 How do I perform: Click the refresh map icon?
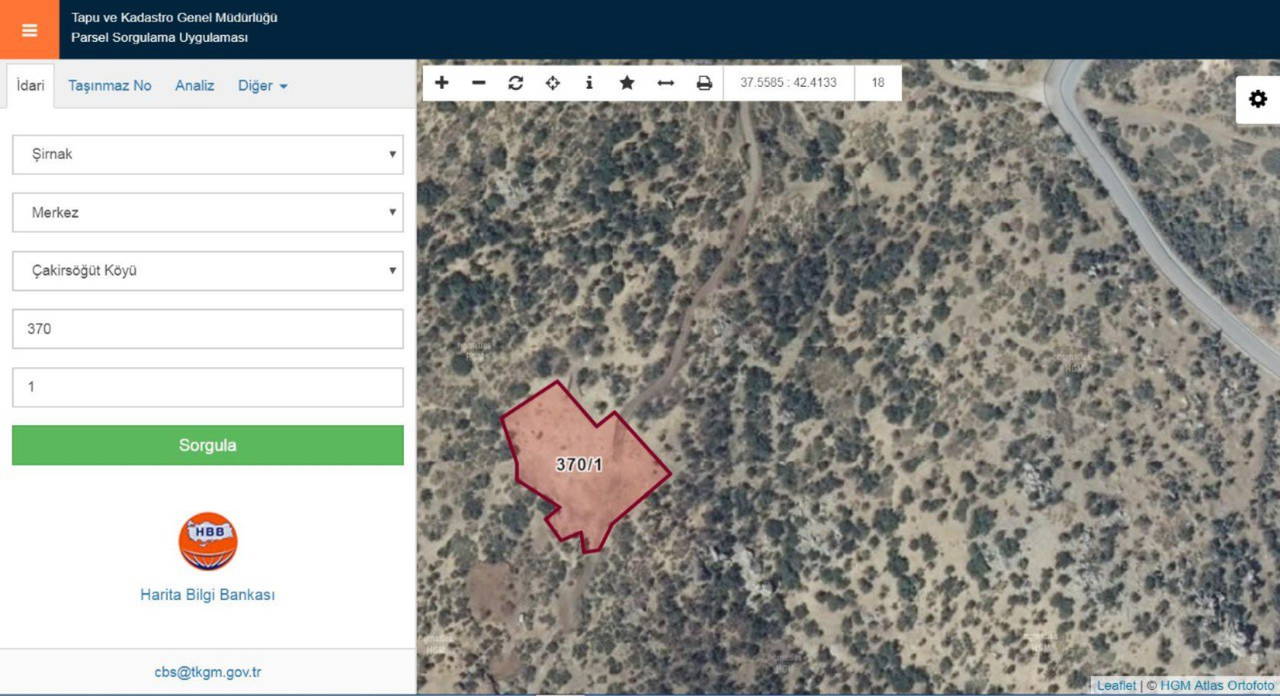click(x=516, y=83)
